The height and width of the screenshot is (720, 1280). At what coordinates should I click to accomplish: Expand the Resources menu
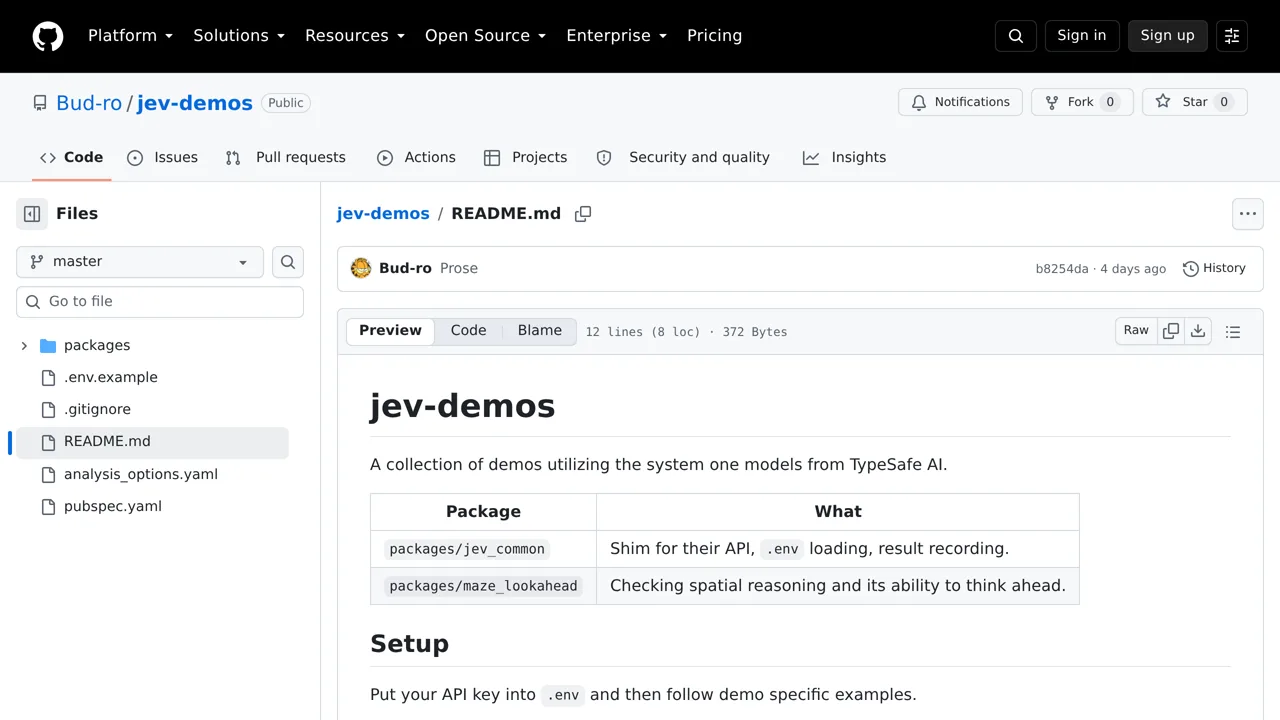click(x=355, y=36)
